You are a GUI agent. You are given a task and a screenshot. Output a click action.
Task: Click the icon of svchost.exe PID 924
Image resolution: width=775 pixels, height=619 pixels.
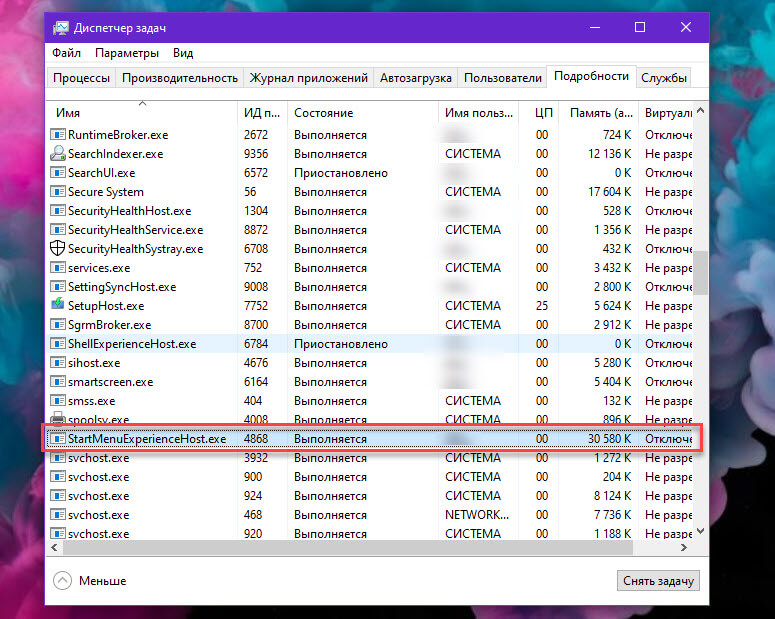(58, 495)
